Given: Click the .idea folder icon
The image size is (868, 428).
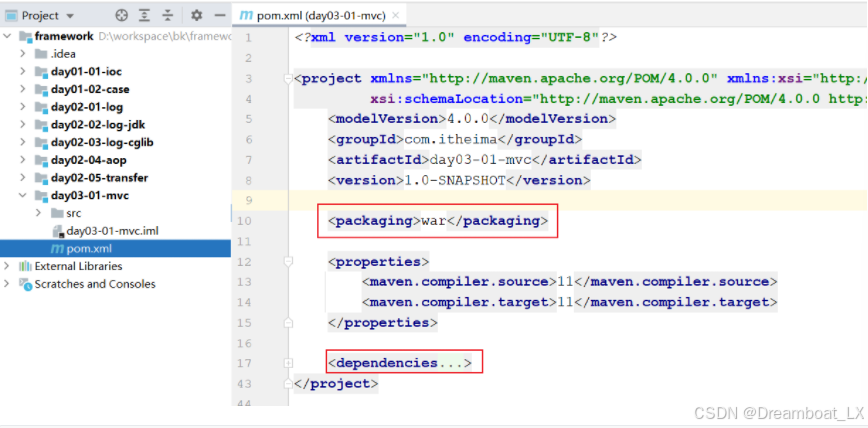Looking at the screenshot, I should pyautogui.click(x=41, y=54).
